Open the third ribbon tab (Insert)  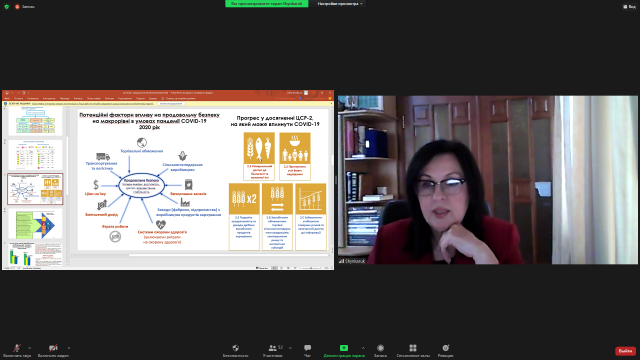pos(33,98)
